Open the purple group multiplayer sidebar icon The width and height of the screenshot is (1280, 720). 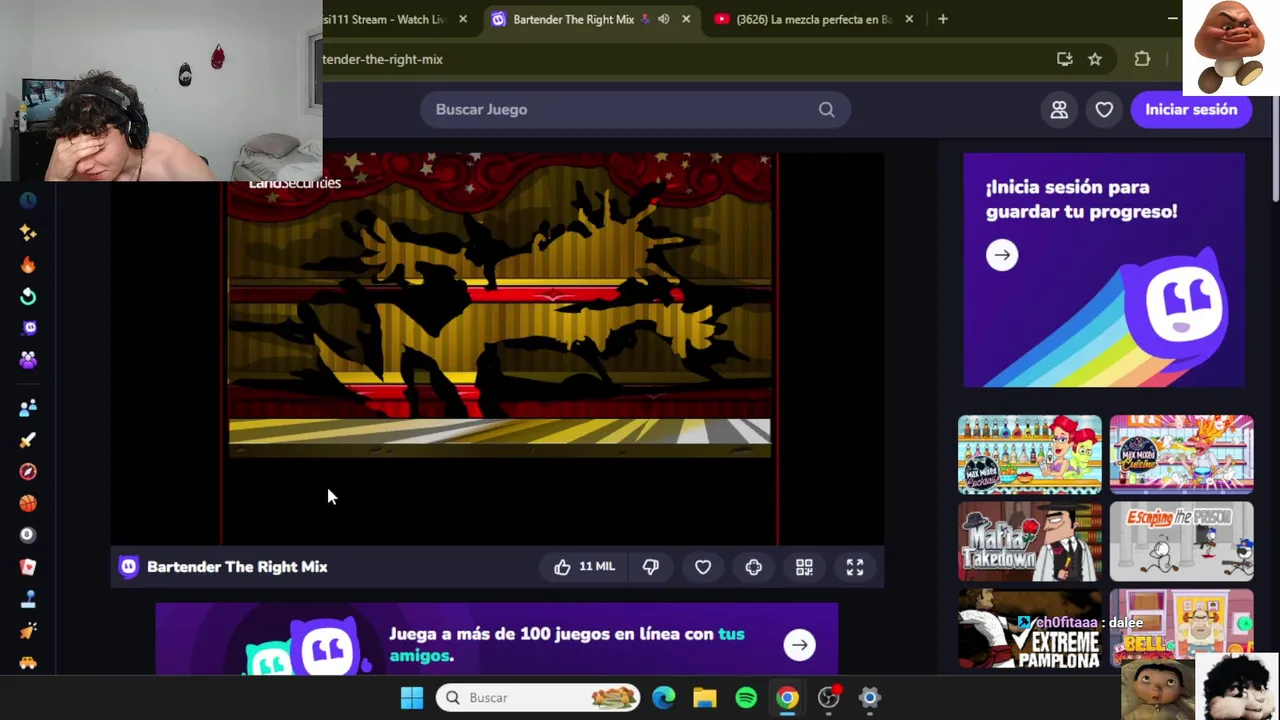click(x=28, y=360)
